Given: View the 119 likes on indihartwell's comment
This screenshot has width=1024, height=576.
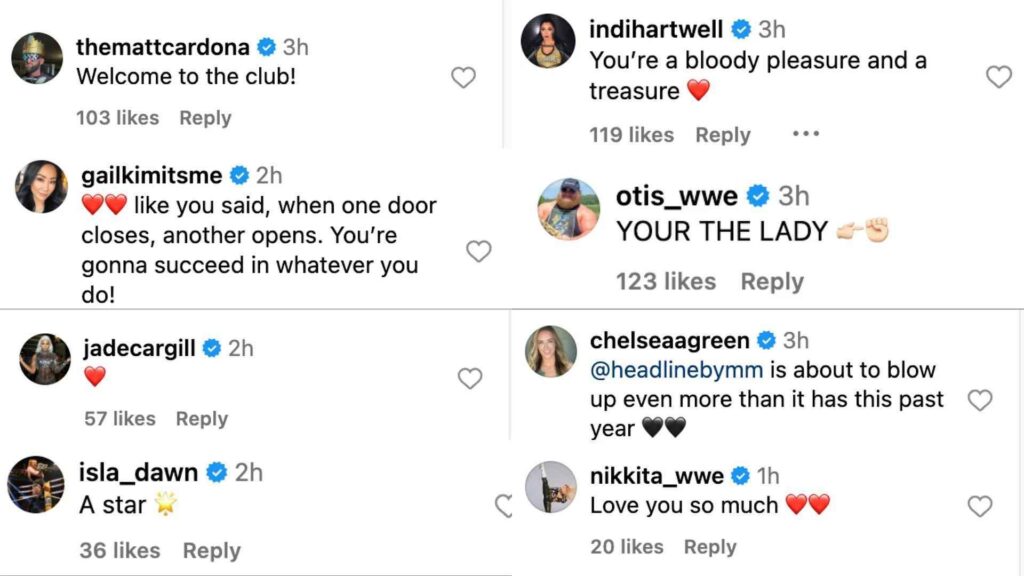Looking at the screenshot, I should pos(631,135).
